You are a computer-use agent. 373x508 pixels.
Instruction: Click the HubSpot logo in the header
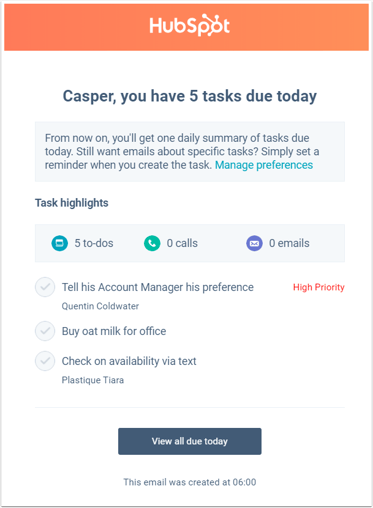pyautogui.click(x=189, y=25)
